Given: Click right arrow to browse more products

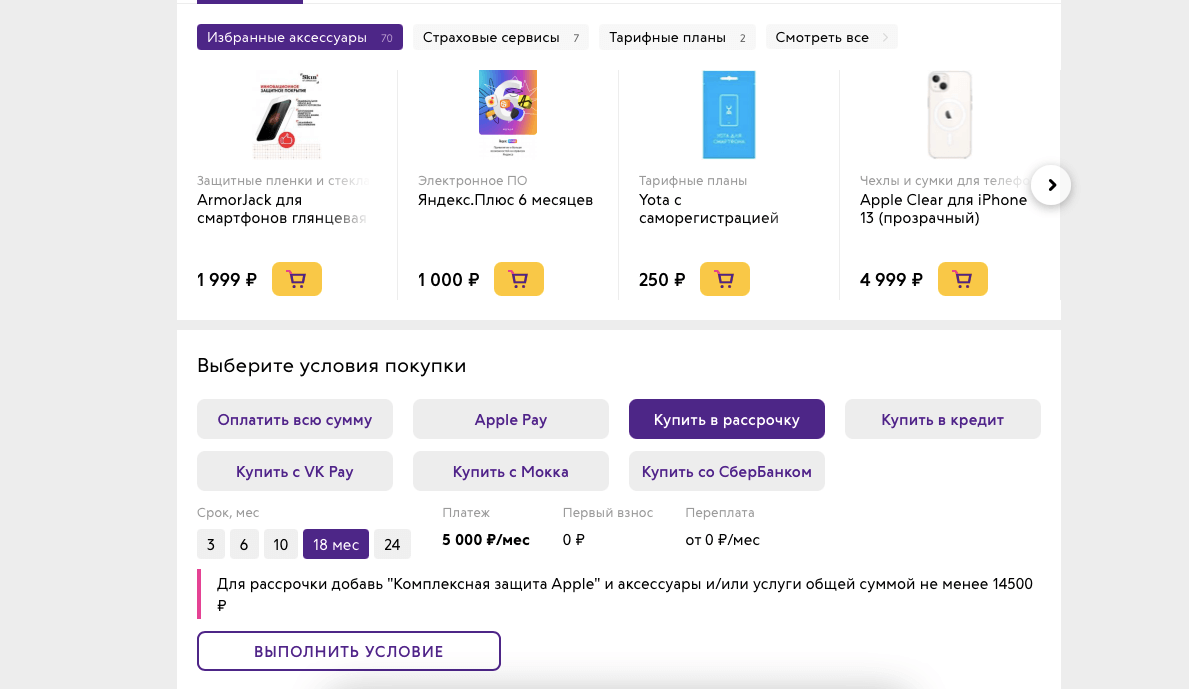Looking at the screenshot, I should [1050, 185].
